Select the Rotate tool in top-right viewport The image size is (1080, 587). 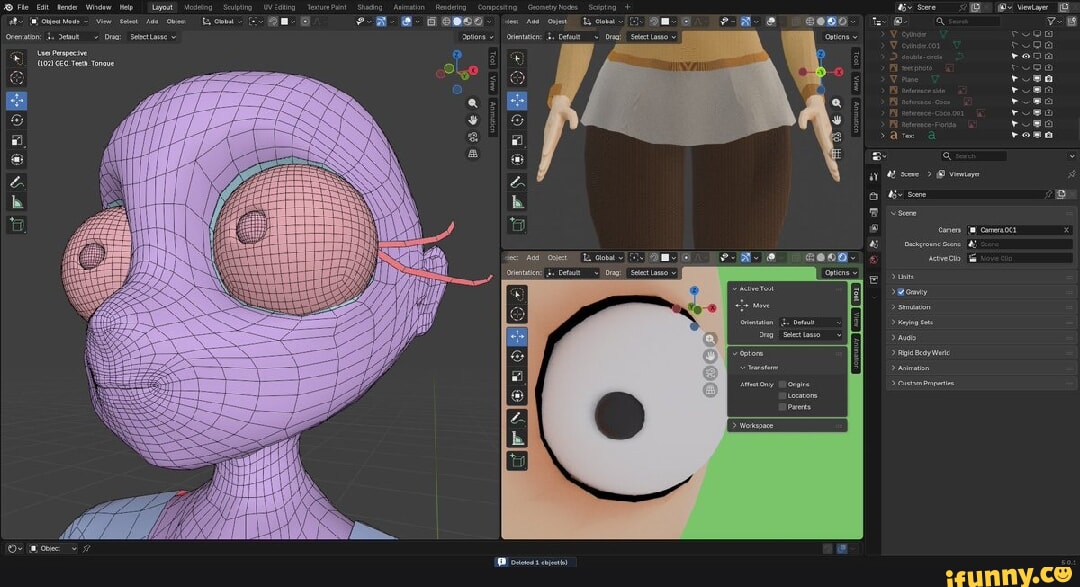(x=517, y=121)
